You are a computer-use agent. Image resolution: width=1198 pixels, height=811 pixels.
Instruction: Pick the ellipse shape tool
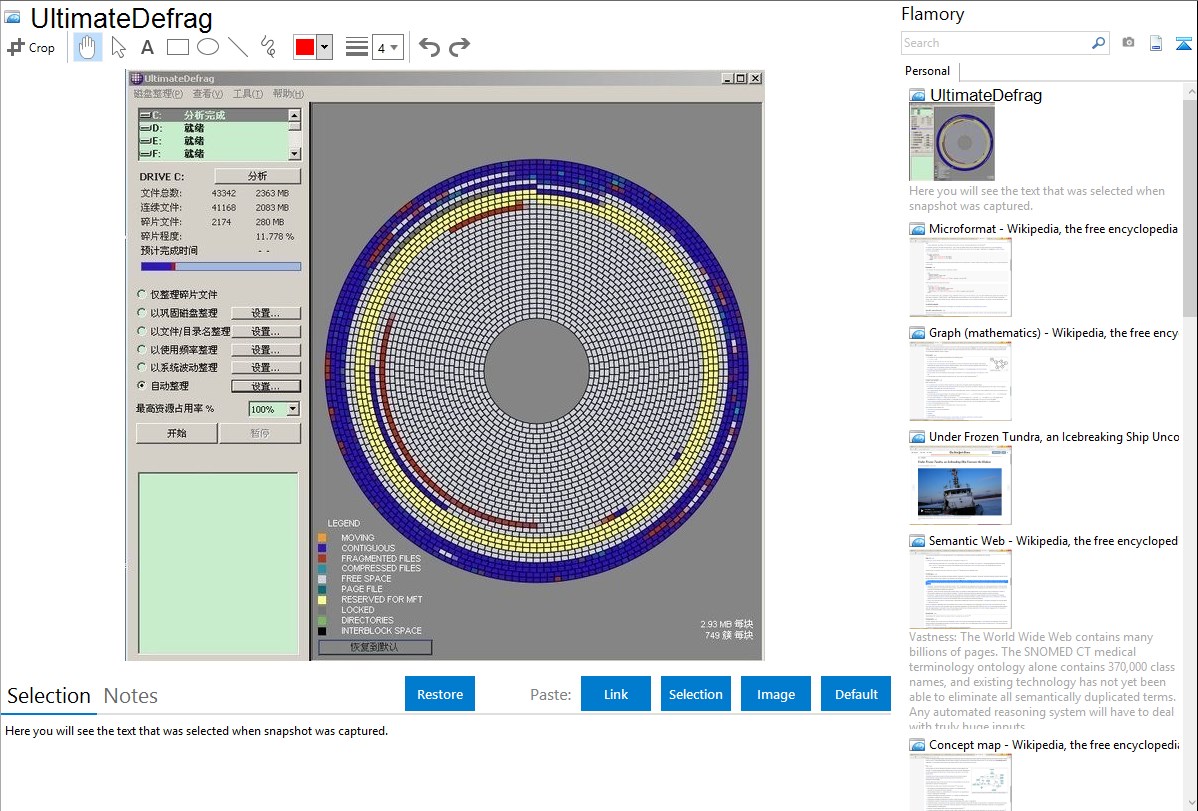coord(208,47)
